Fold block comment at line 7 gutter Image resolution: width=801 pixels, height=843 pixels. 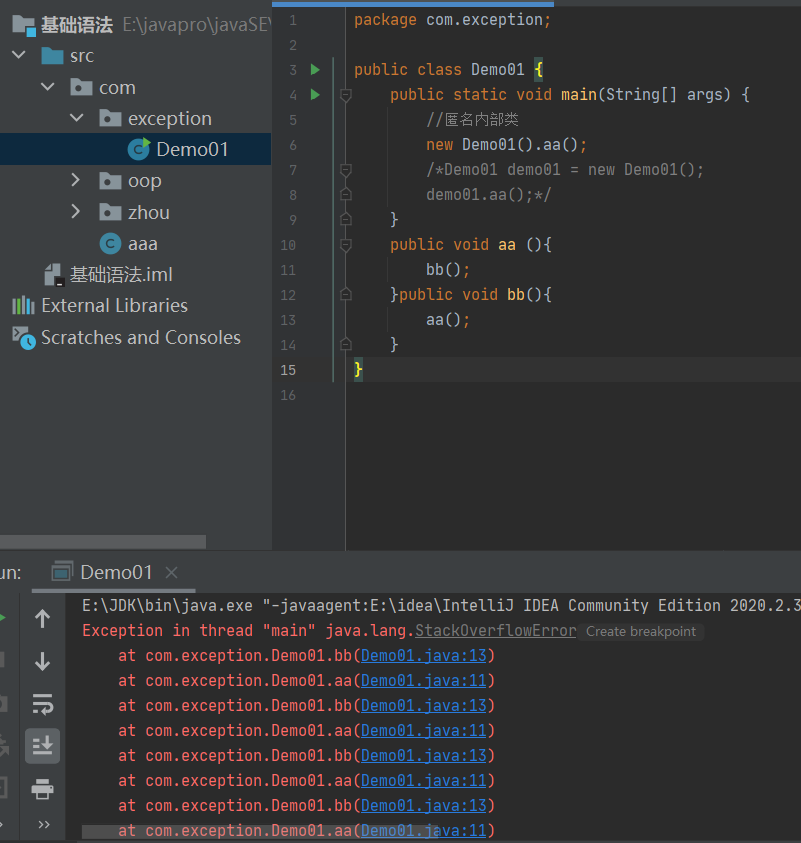coord(346,170)
